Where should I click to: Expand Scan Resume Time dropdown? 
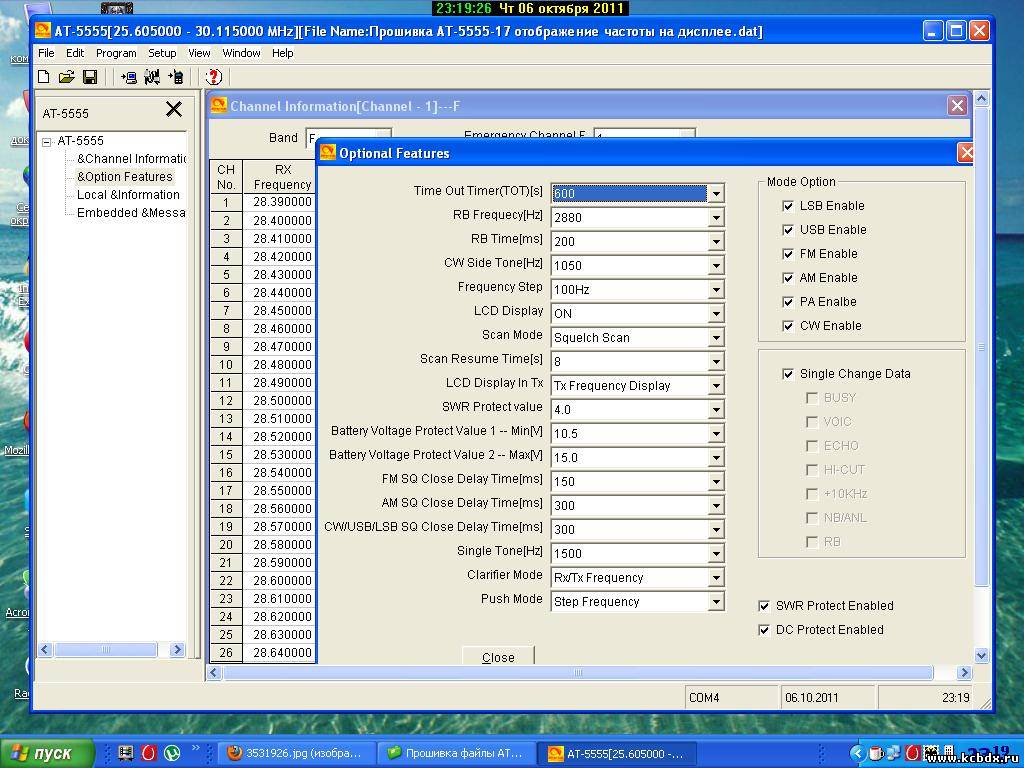coord(716,362)
